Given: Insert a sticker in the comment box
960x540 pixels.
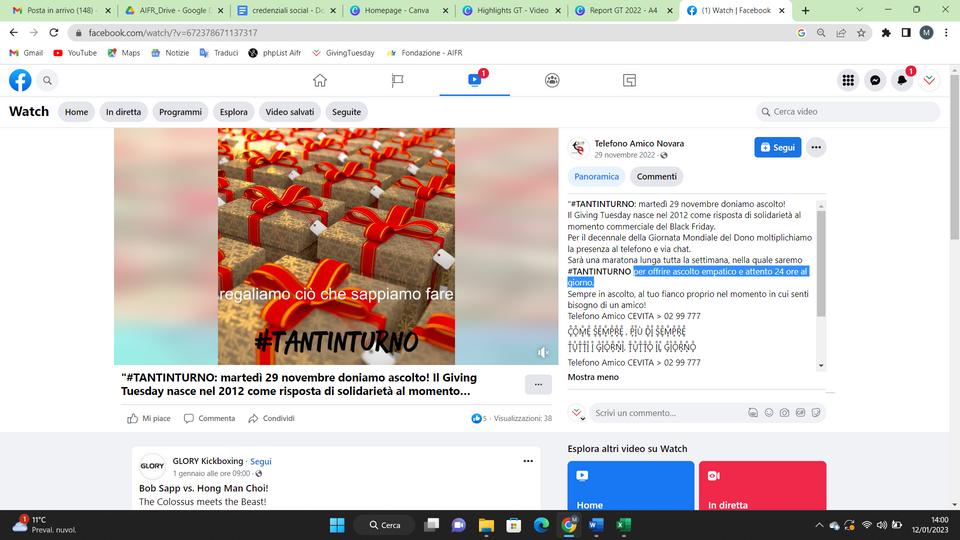Looking at the screenshot, I should click(x=816, y=413).
